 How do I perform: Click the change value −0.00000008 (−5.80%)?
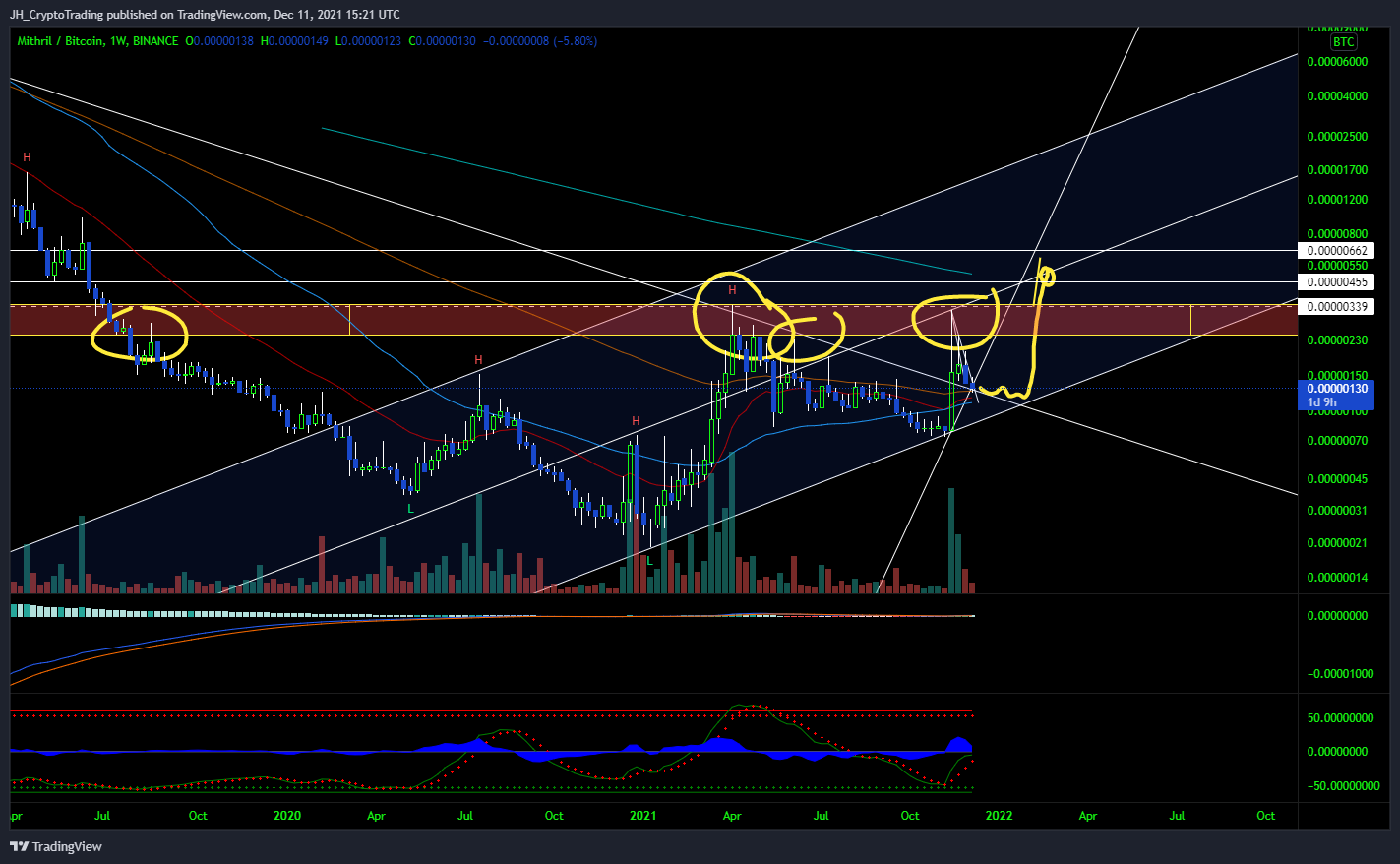(540, 41)
